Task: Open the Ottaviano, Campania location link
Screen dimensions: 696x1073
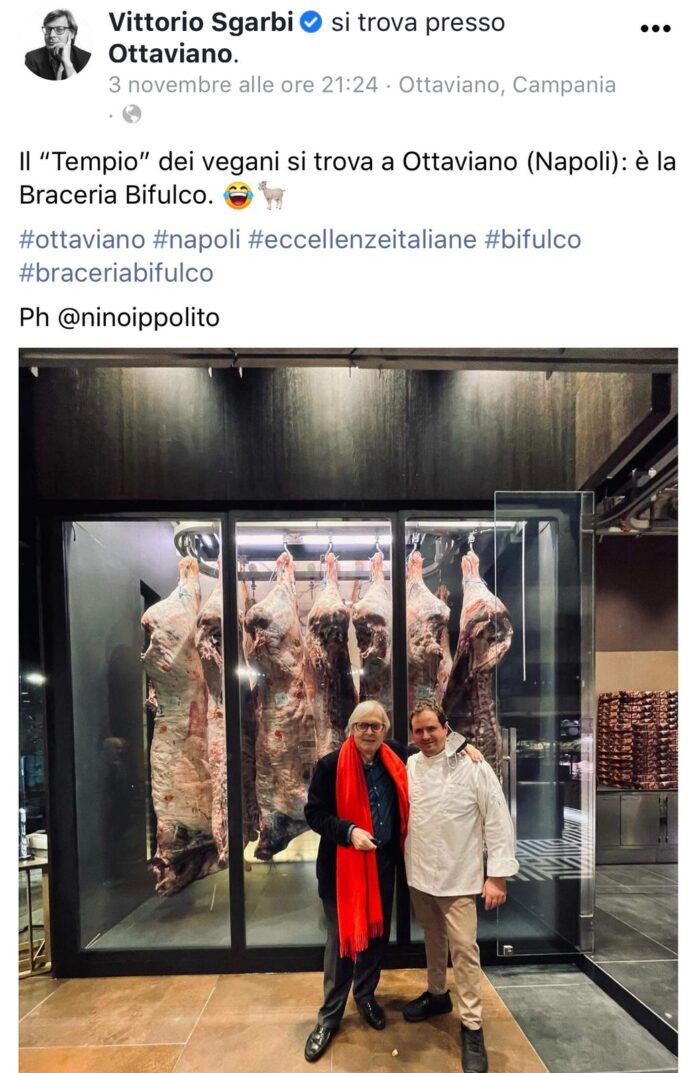Action: point(507,85)
